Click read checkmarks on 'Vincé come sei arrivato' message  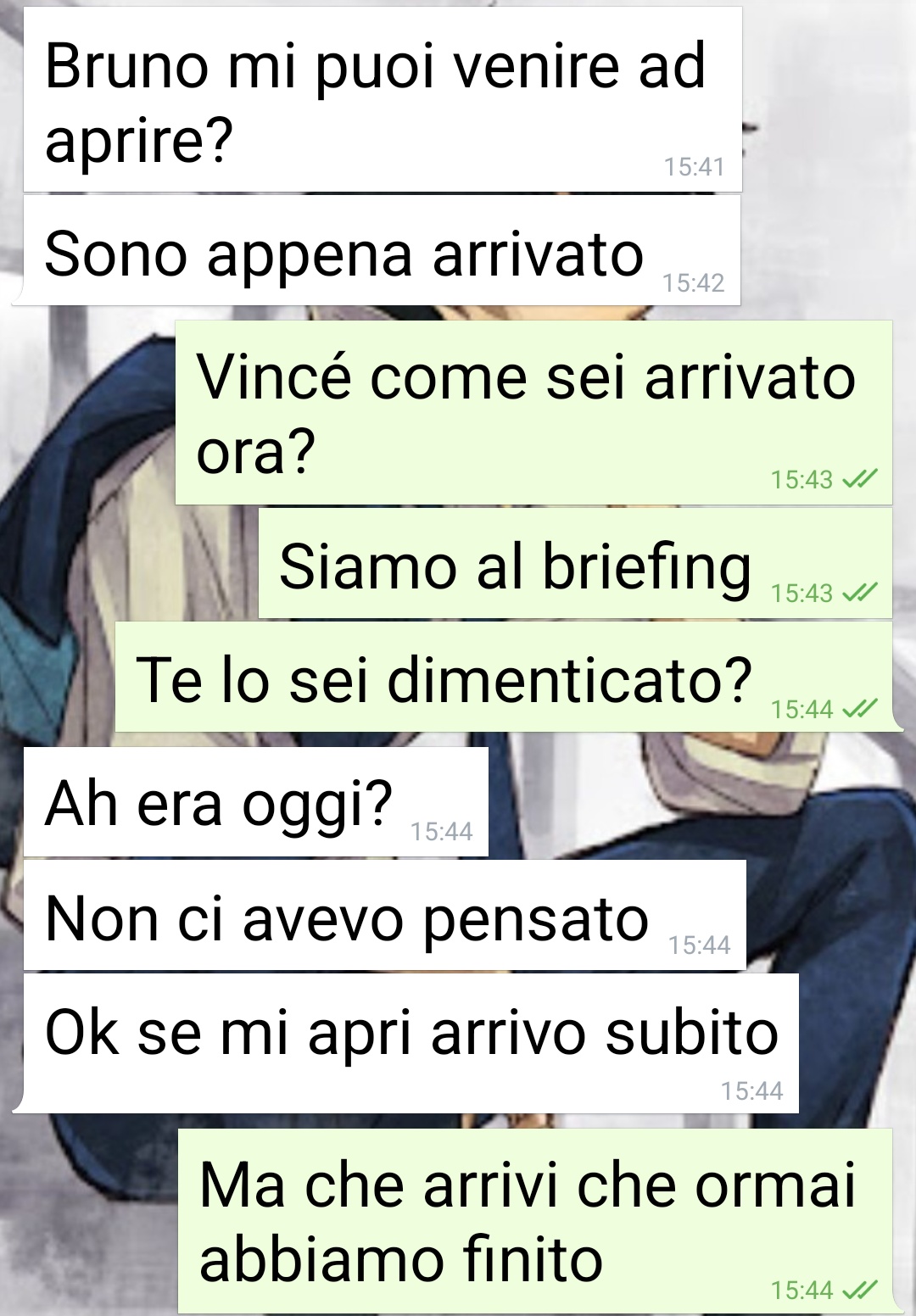860,479
